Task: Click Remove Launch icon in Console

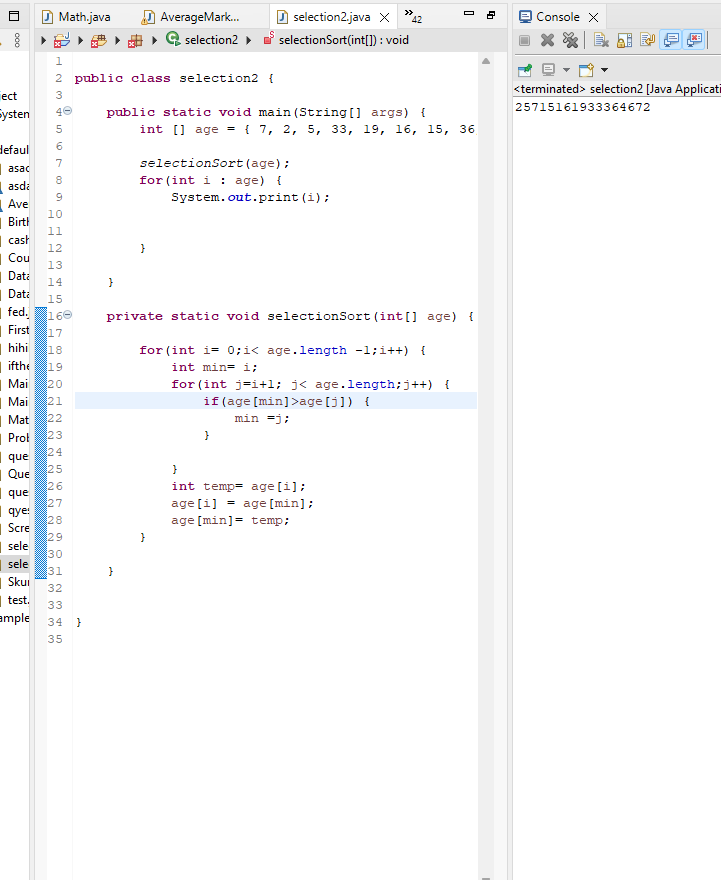Action: coord(548,40)
